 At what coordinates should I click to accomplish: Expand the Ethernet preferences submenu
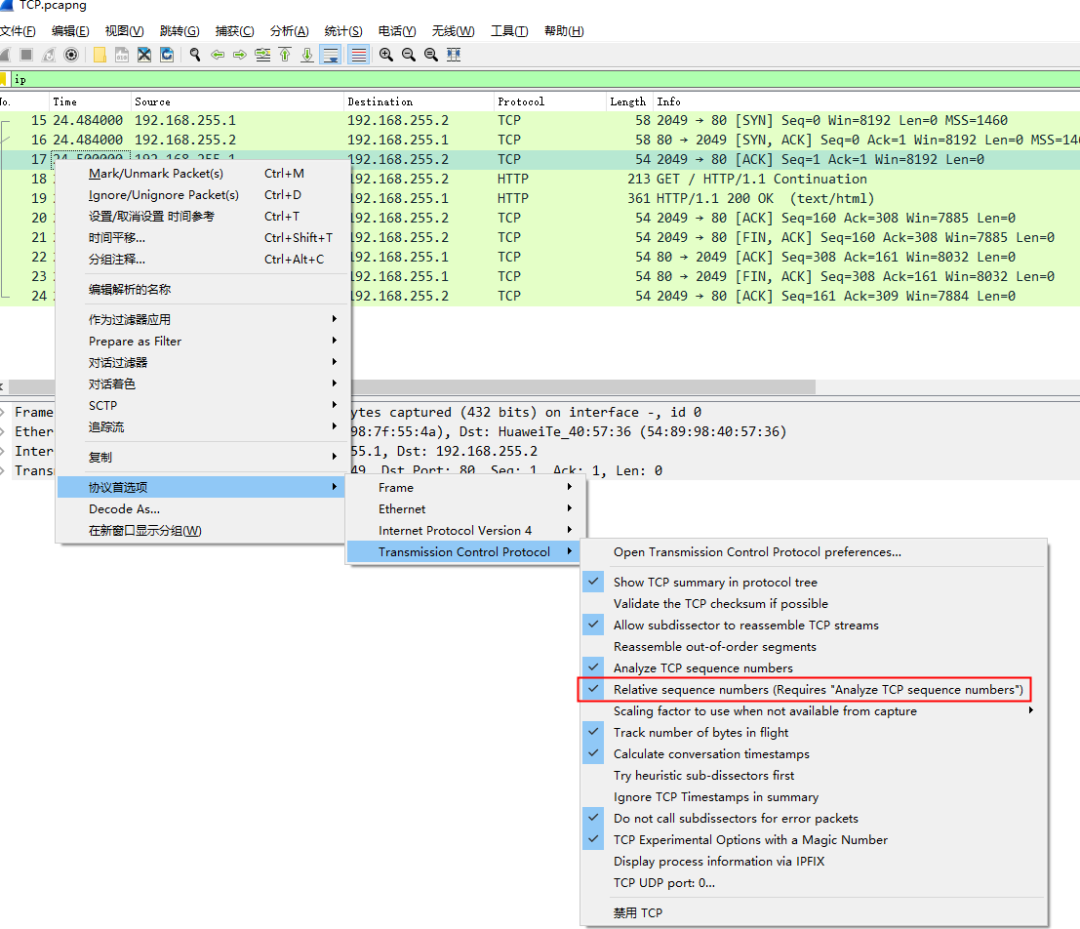pos(466,509)
